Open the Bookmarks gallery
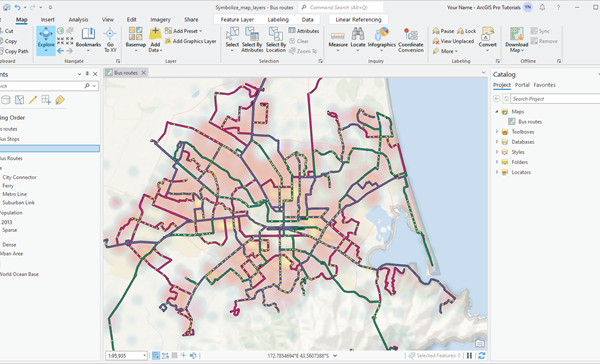600x364 pixels. point(88,40)
